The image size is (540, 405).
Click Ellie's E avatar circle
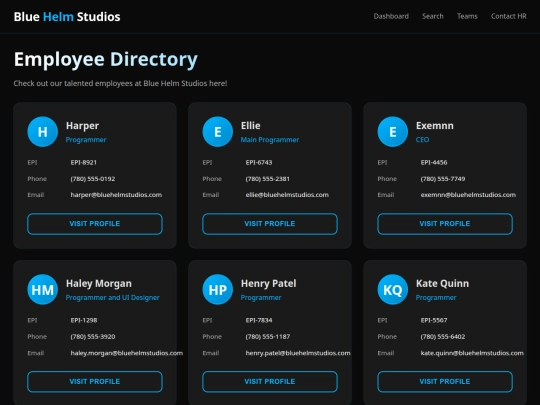[217, 132]
